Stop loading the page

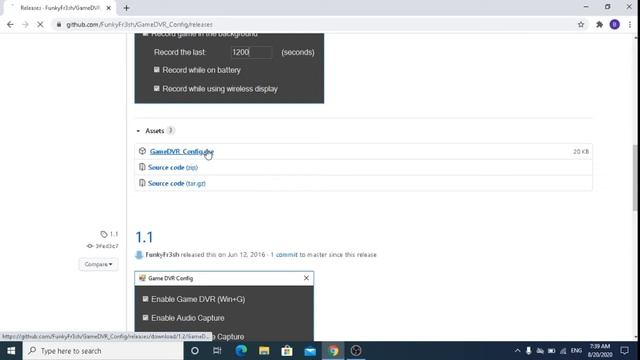pos(40,24)
